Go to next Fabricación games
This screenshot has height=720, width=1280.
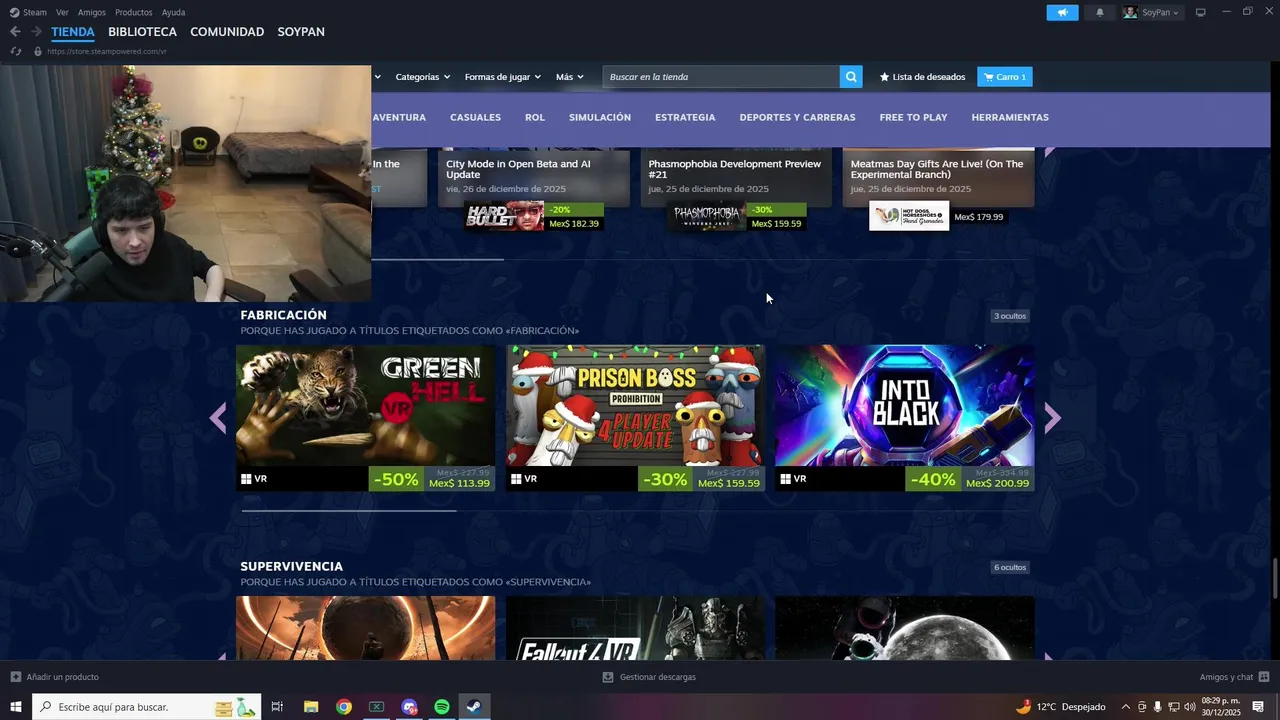click(1052, 418)
